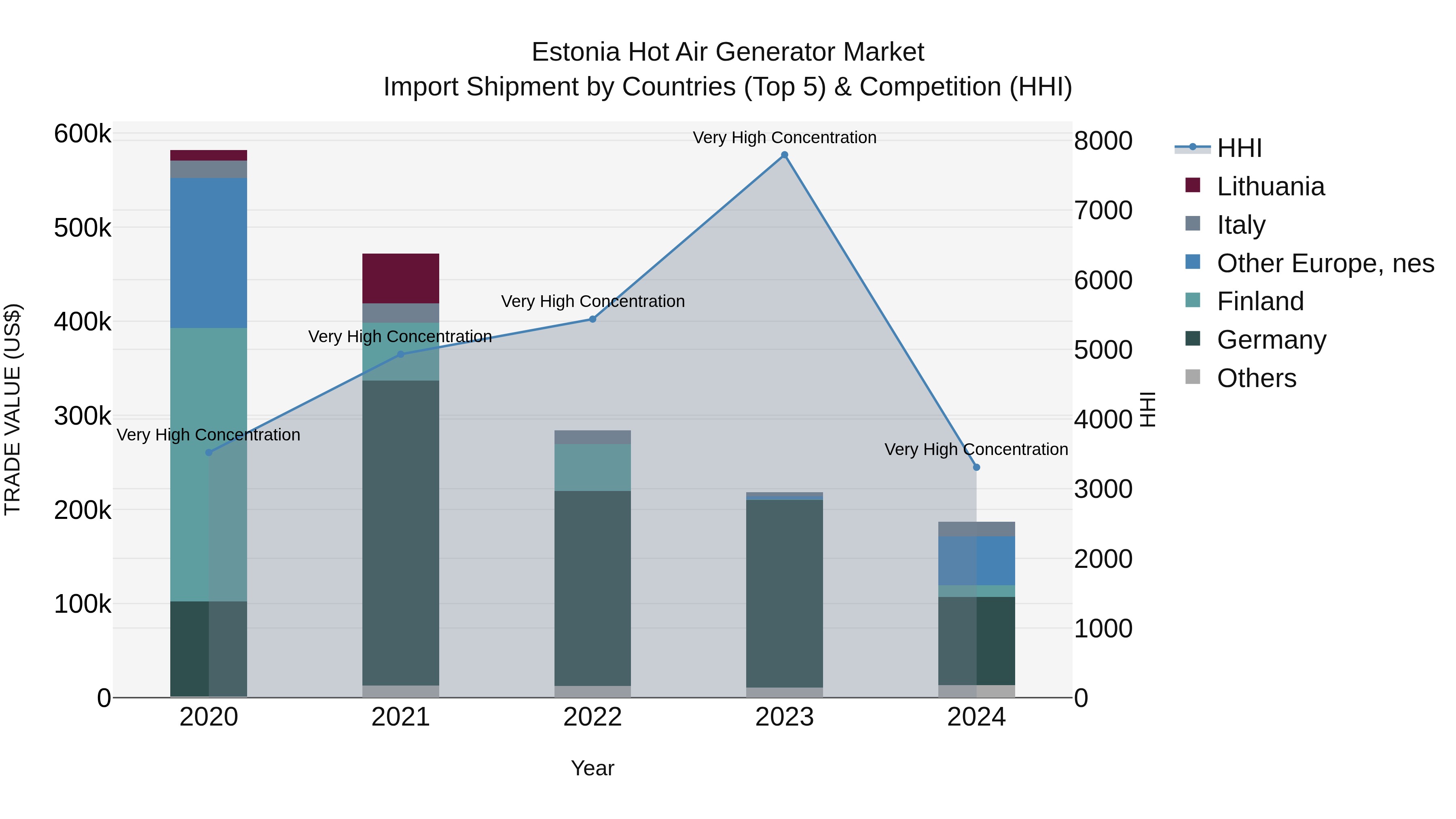Image resolution: width=1456 pixels, height=819 pixels.
Task: Click the 8000 right axis tick label
Action: click(x=1103, y=141)
